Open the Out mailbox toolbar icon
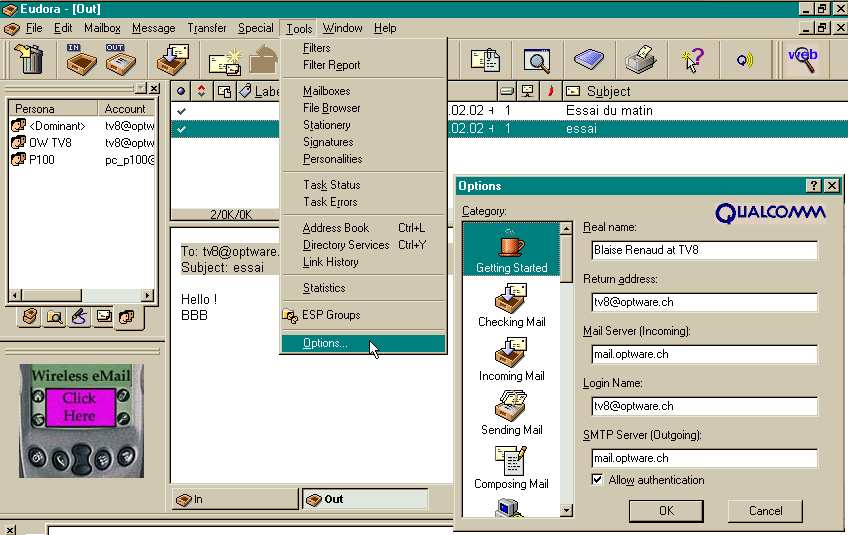The image size is (848, 535). tap(121, 59)
